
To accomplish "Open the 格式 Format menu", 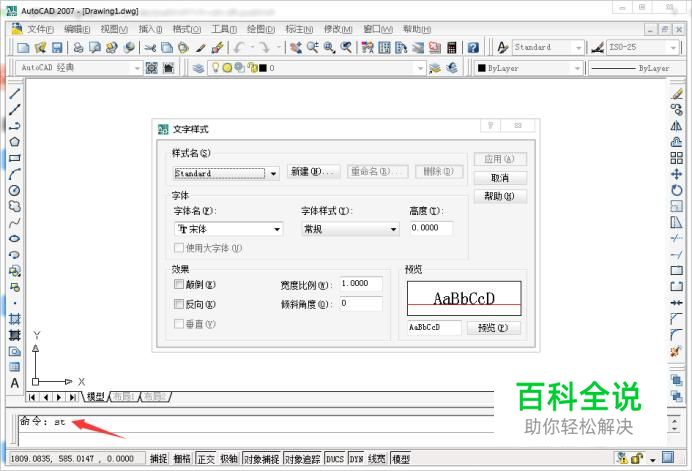I will click(x=187, y=29).
